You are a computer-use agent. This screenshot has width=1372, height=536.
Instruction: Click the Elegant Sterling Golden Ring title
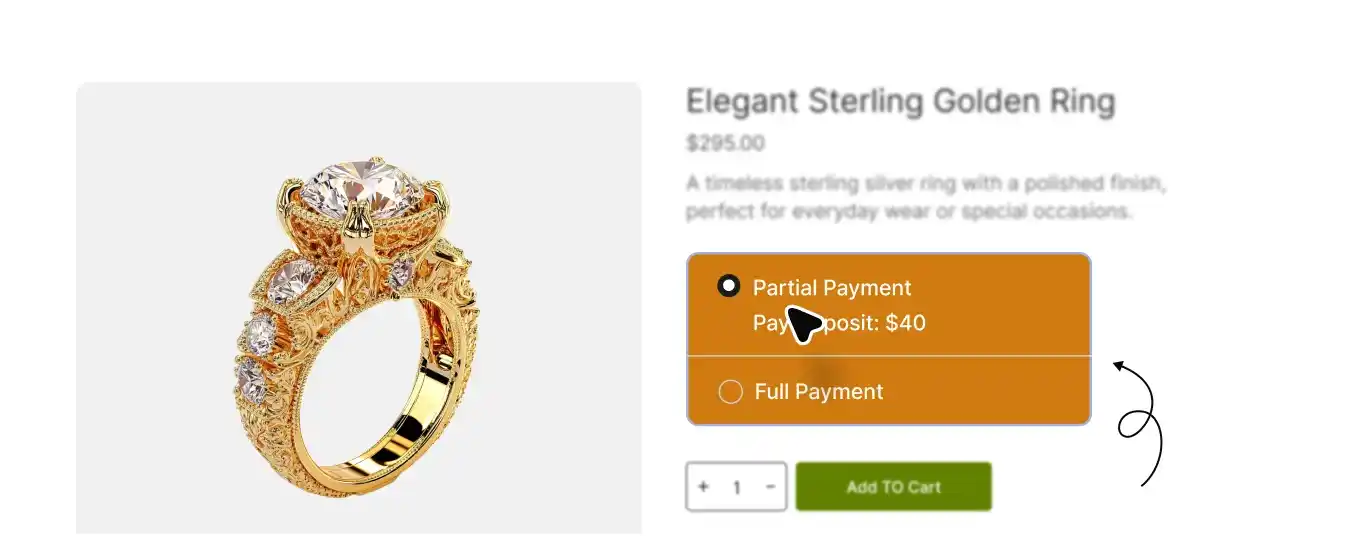(900, 102)
